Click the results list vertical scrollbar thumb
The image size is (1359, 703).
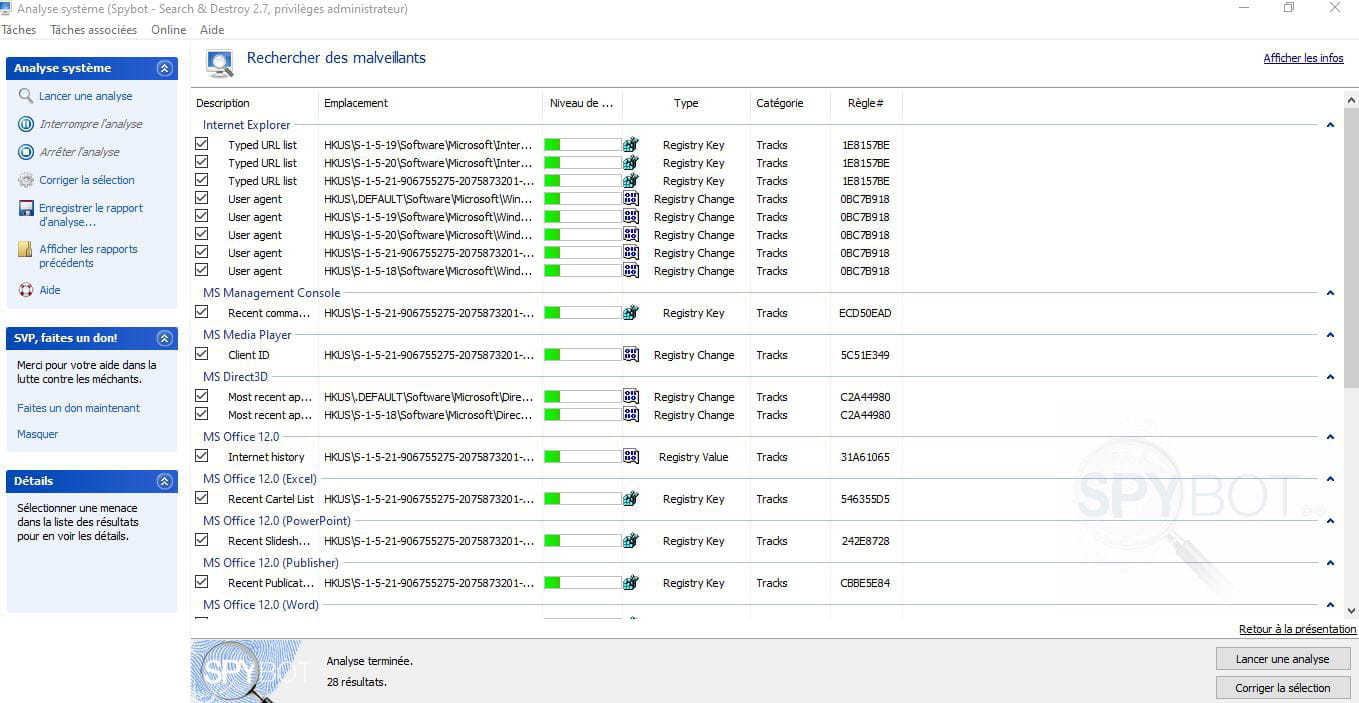1351,248
